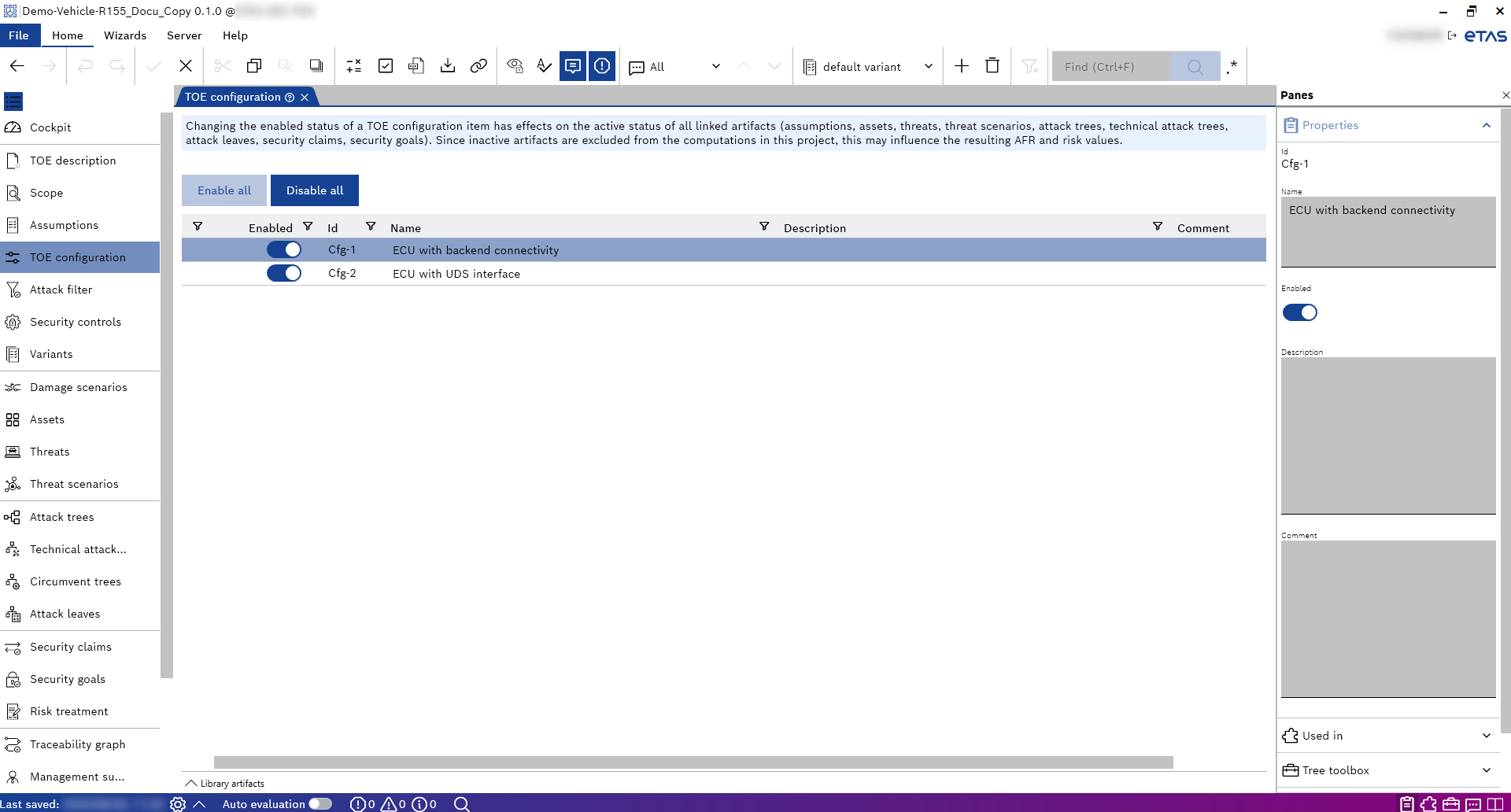Image resolution: width=1511 pixels, height=812 pixels.
Task: Click the download/export icon in toolbar
Action: (448, 66)
